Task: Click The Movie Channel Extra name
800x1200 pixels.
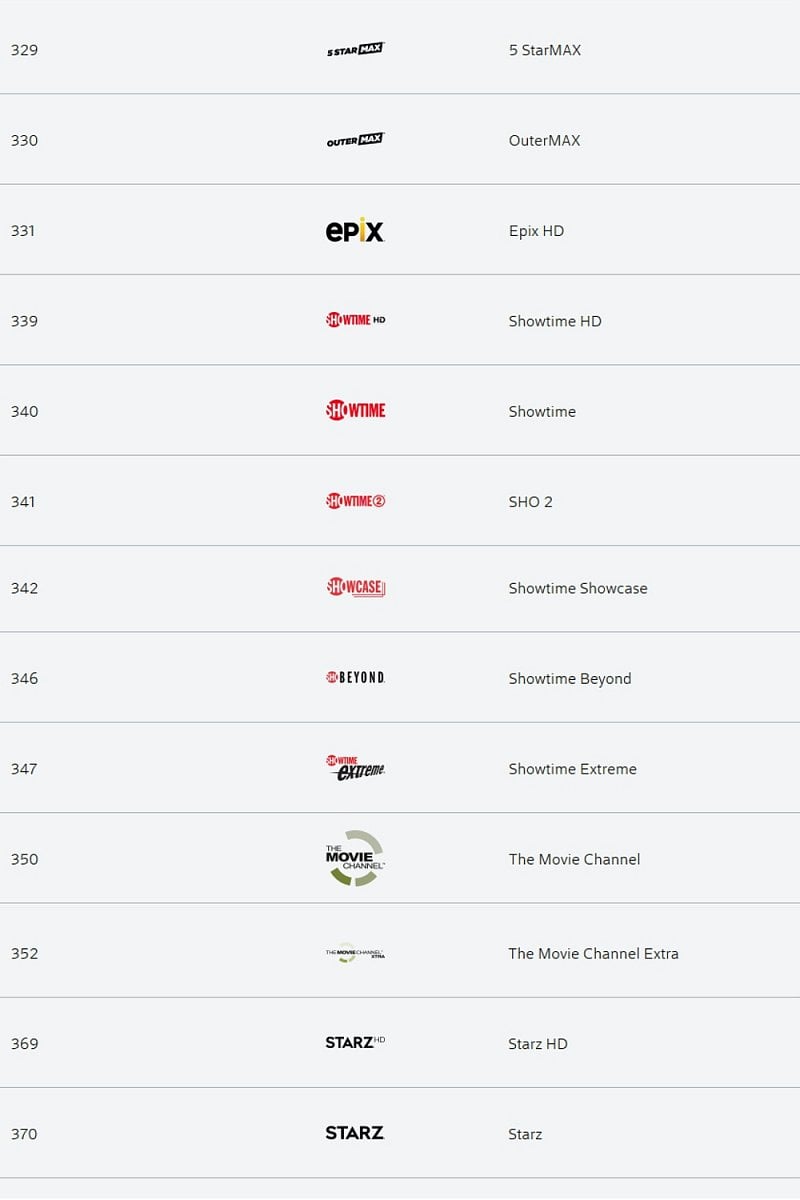Action: [x=593, y=954]
